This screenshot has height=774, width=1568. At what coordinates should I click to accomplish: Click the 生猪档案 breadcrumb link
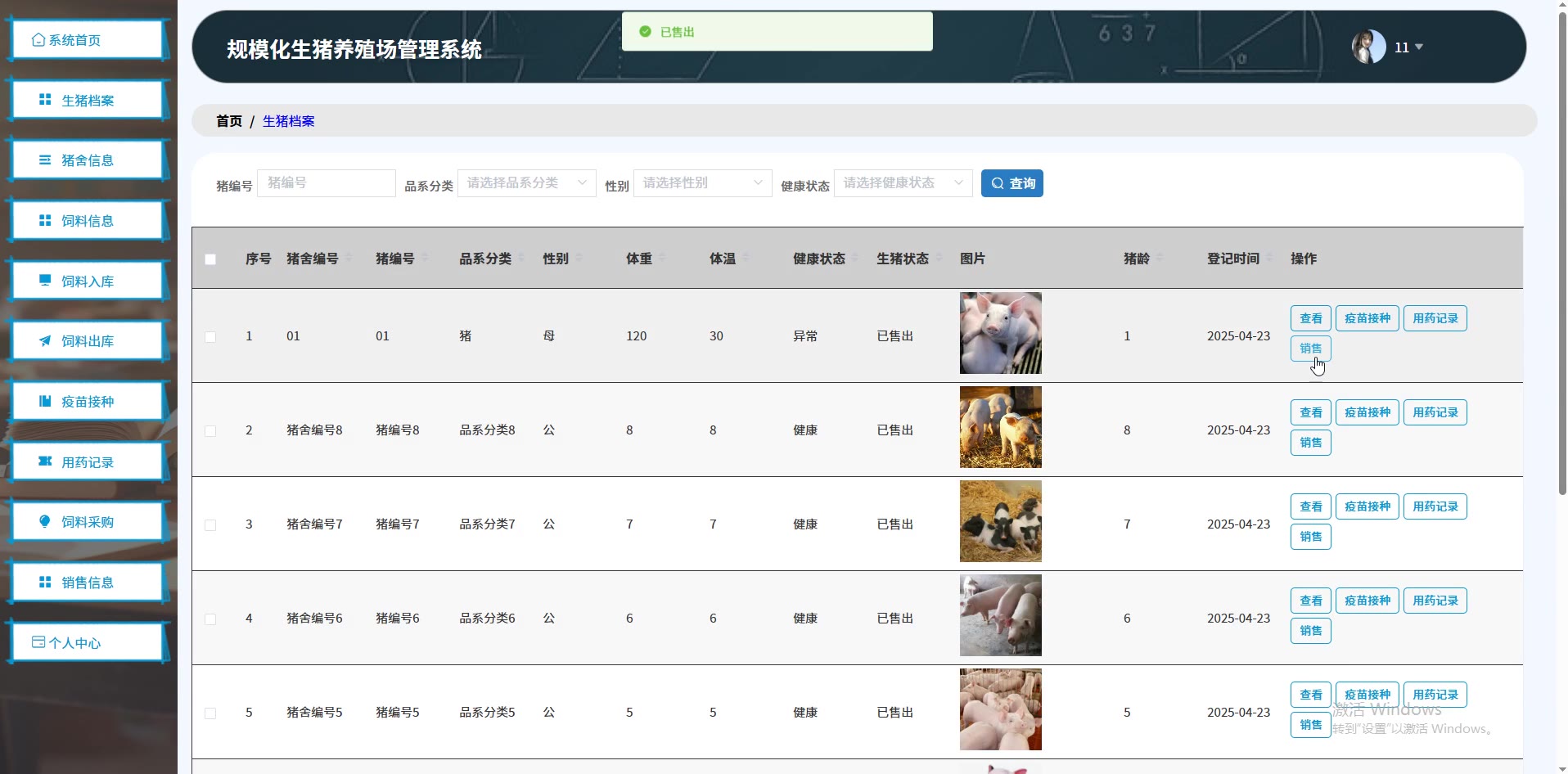coord(288,121)
